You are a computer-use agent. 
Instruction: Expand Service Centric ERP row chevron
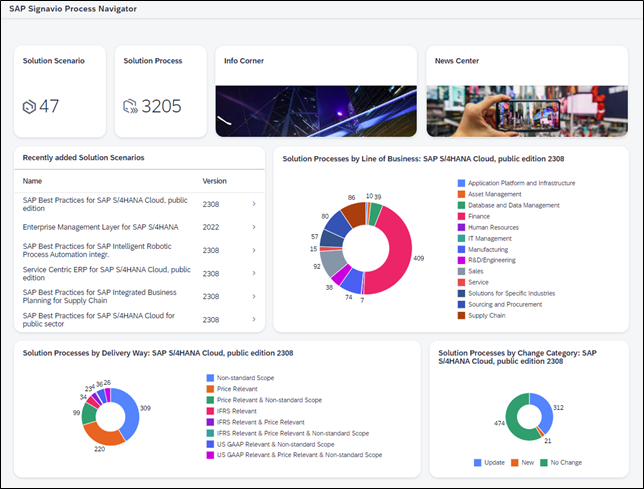pyautogui.click(x=254, y=273)
